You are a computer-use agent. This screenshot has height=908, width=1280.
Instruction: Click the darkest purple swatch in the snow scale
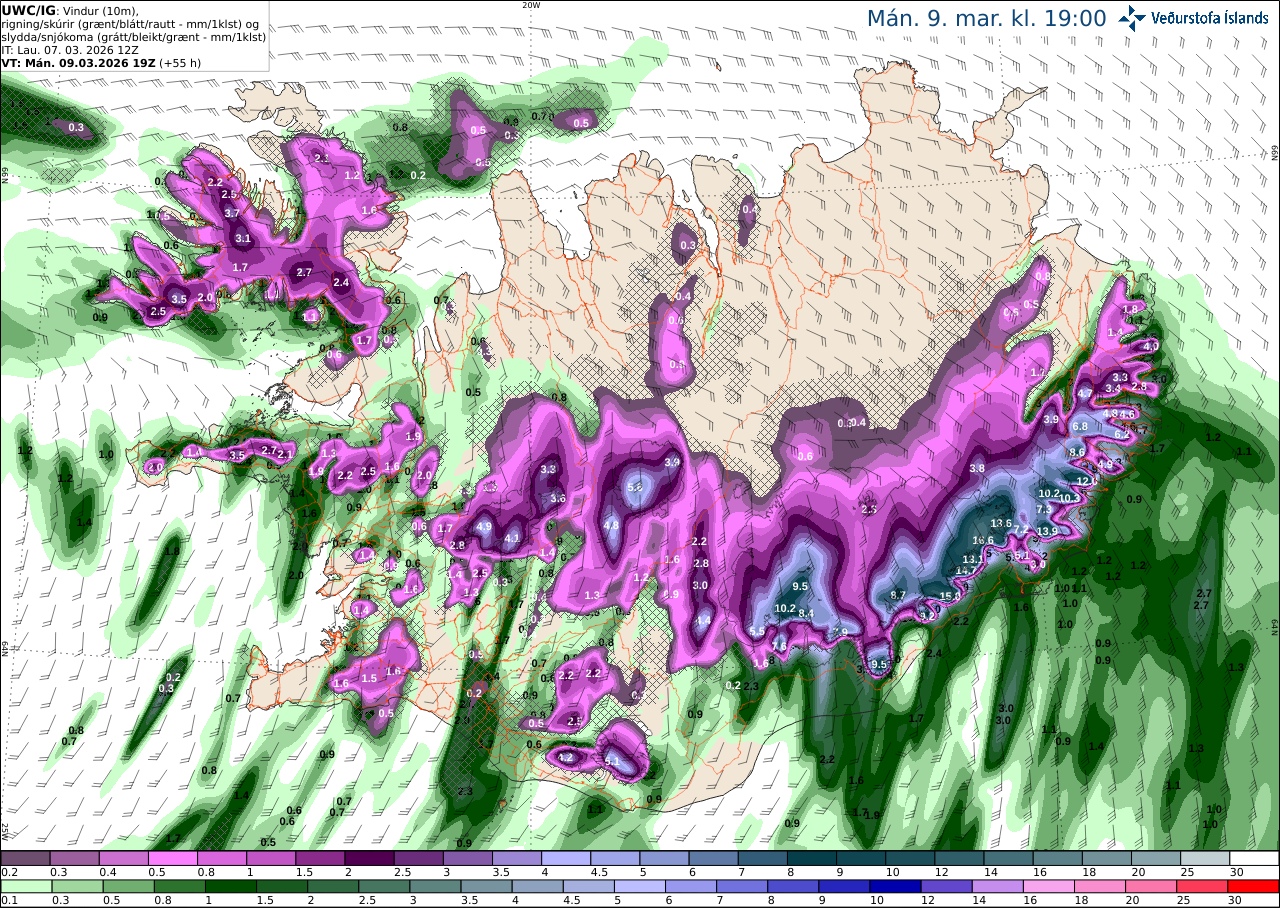[x=369, y=858]
